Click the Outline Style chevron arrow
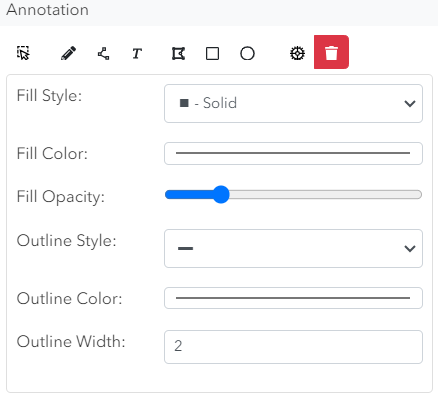The image size is (438, 399). pyautogui.click(x=410, y=248)
